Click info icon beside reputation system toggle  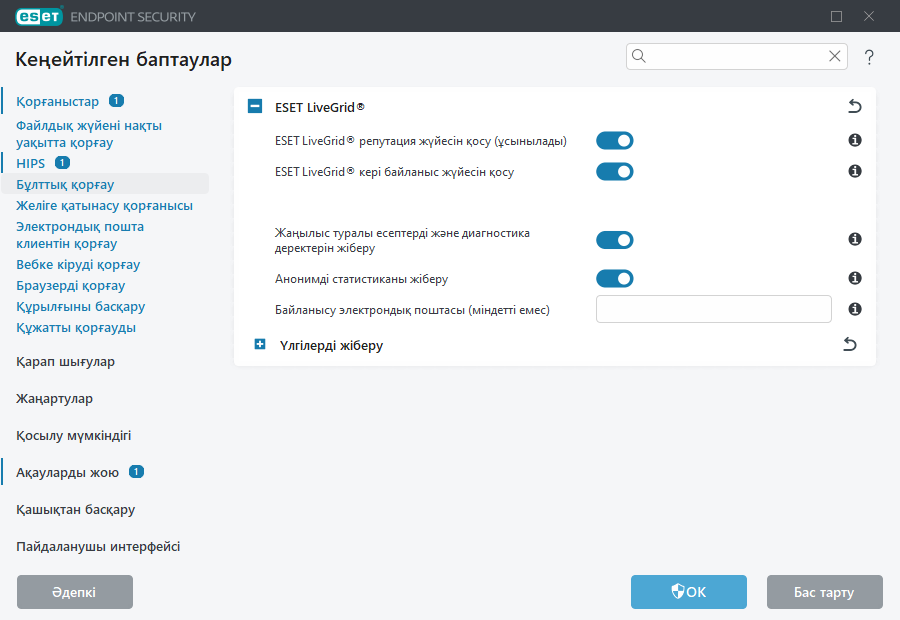coord(855,141)
